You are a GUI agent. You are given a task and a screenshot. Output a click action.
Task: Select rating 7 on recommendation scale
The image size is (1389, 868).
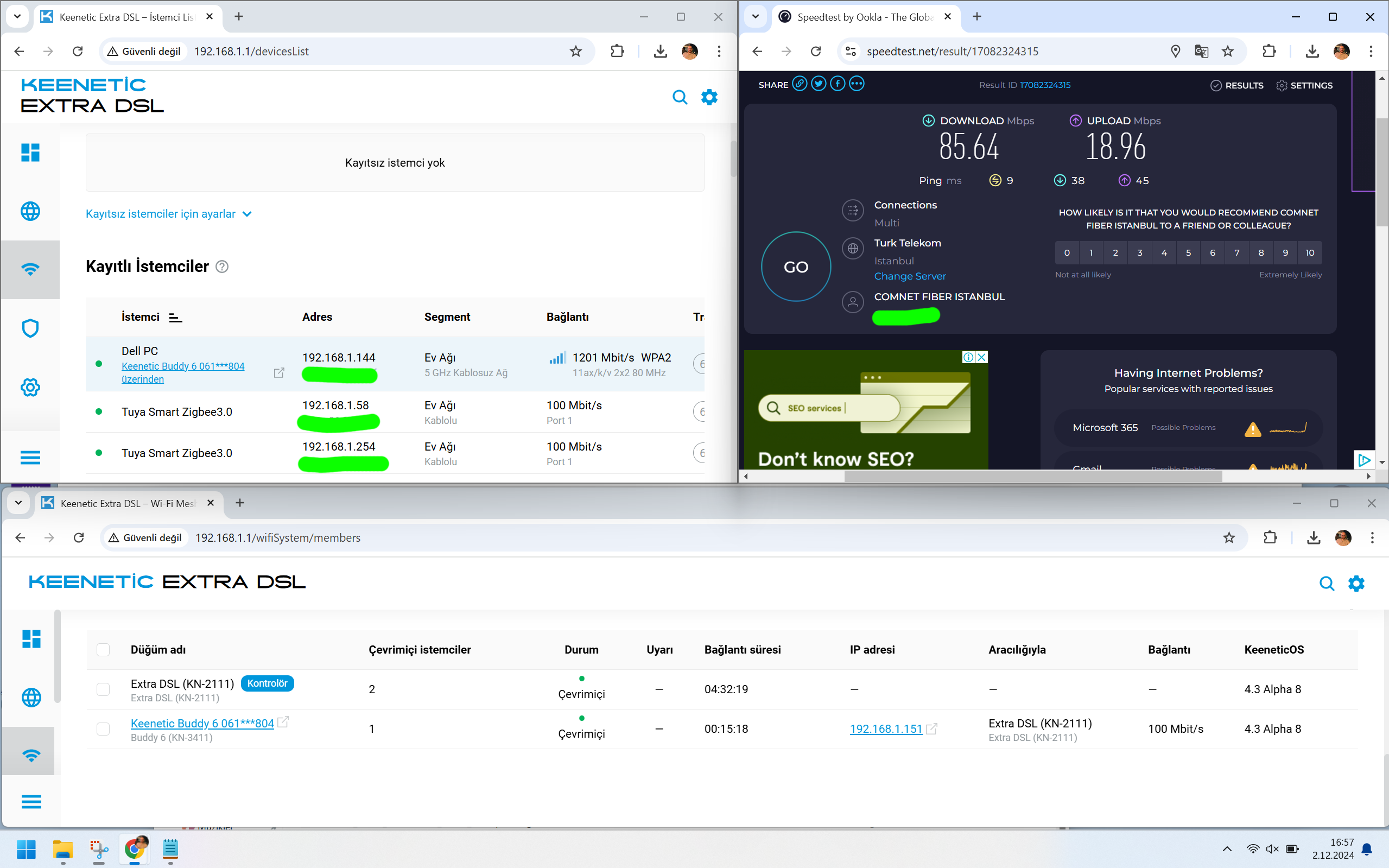coord(1237,252)
